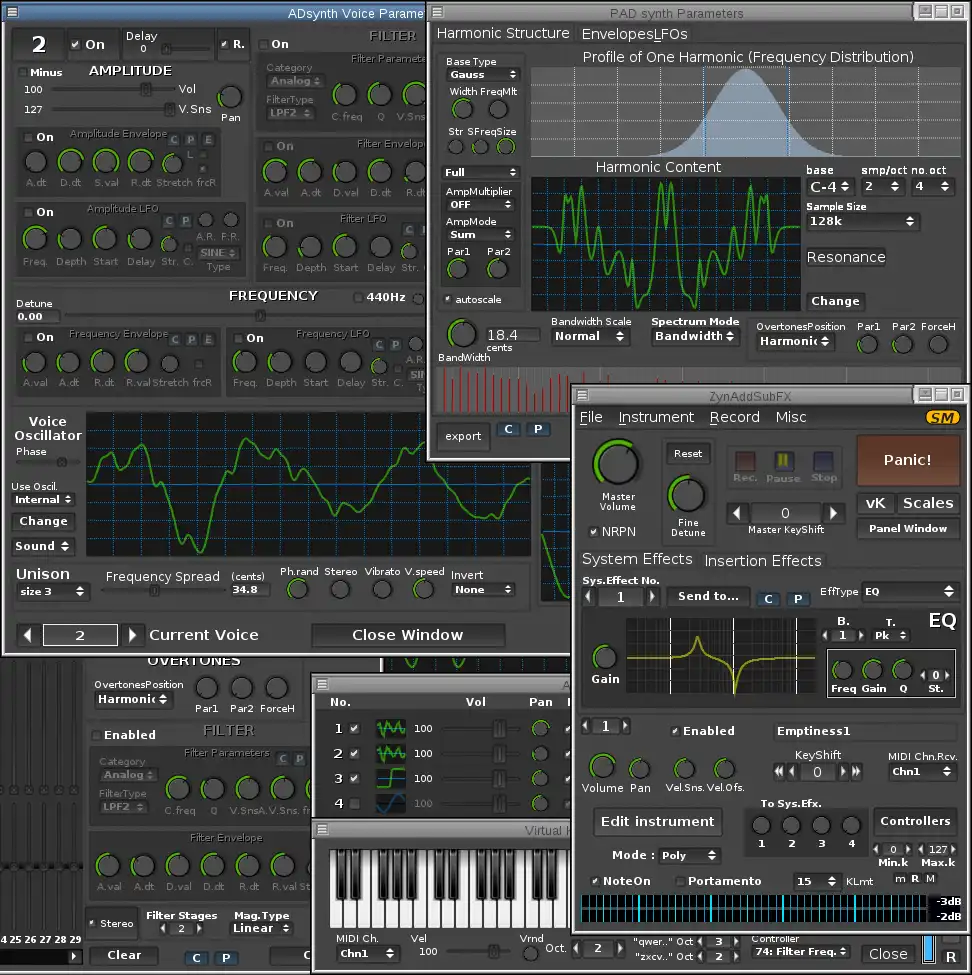The width and height of the screenshot is (972, 975).
Task: Expand the EffType EQ dropdown
Action: [909, 592]
